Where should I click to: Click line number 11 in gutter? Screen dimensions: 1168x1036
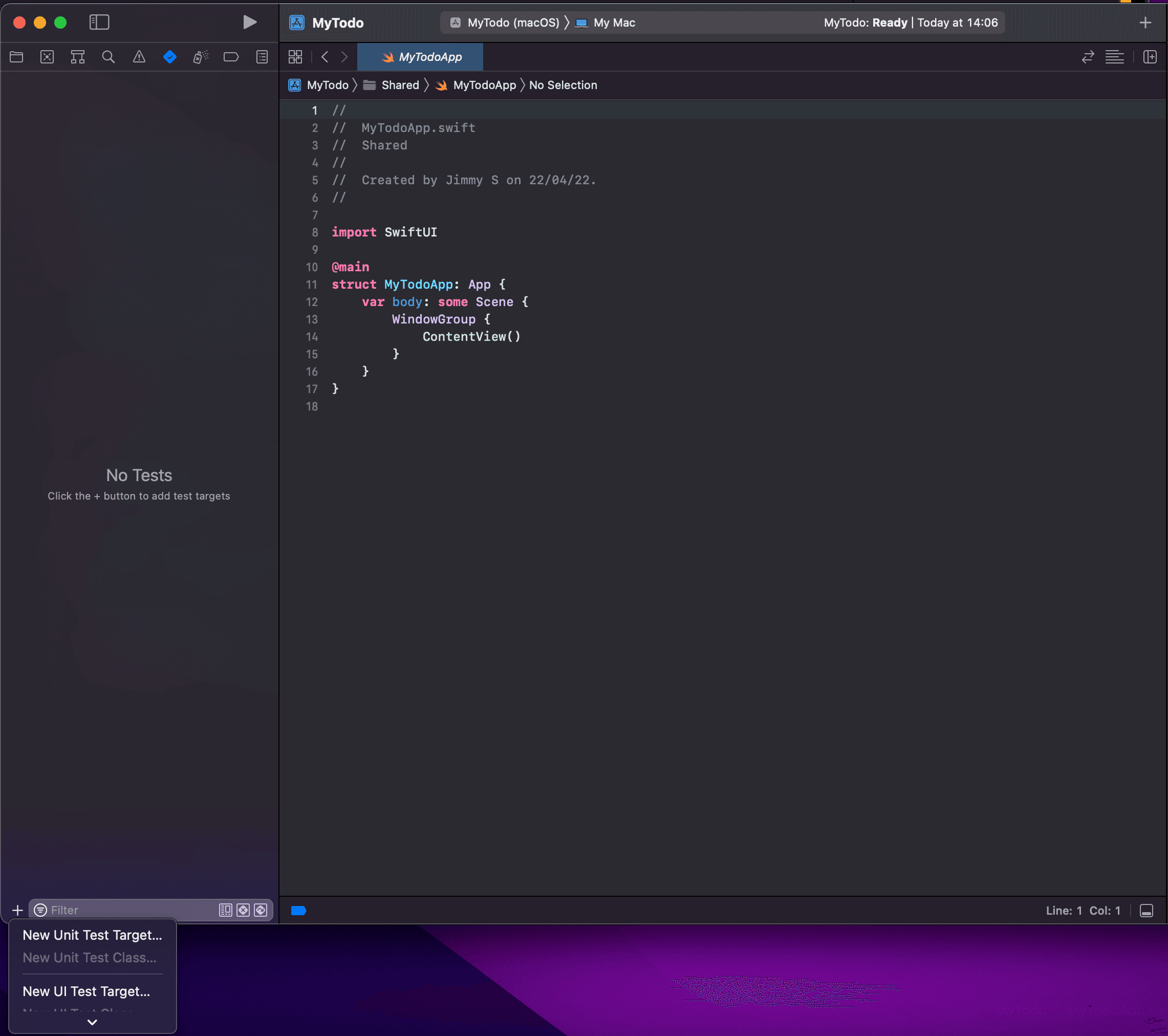[311, 285]
